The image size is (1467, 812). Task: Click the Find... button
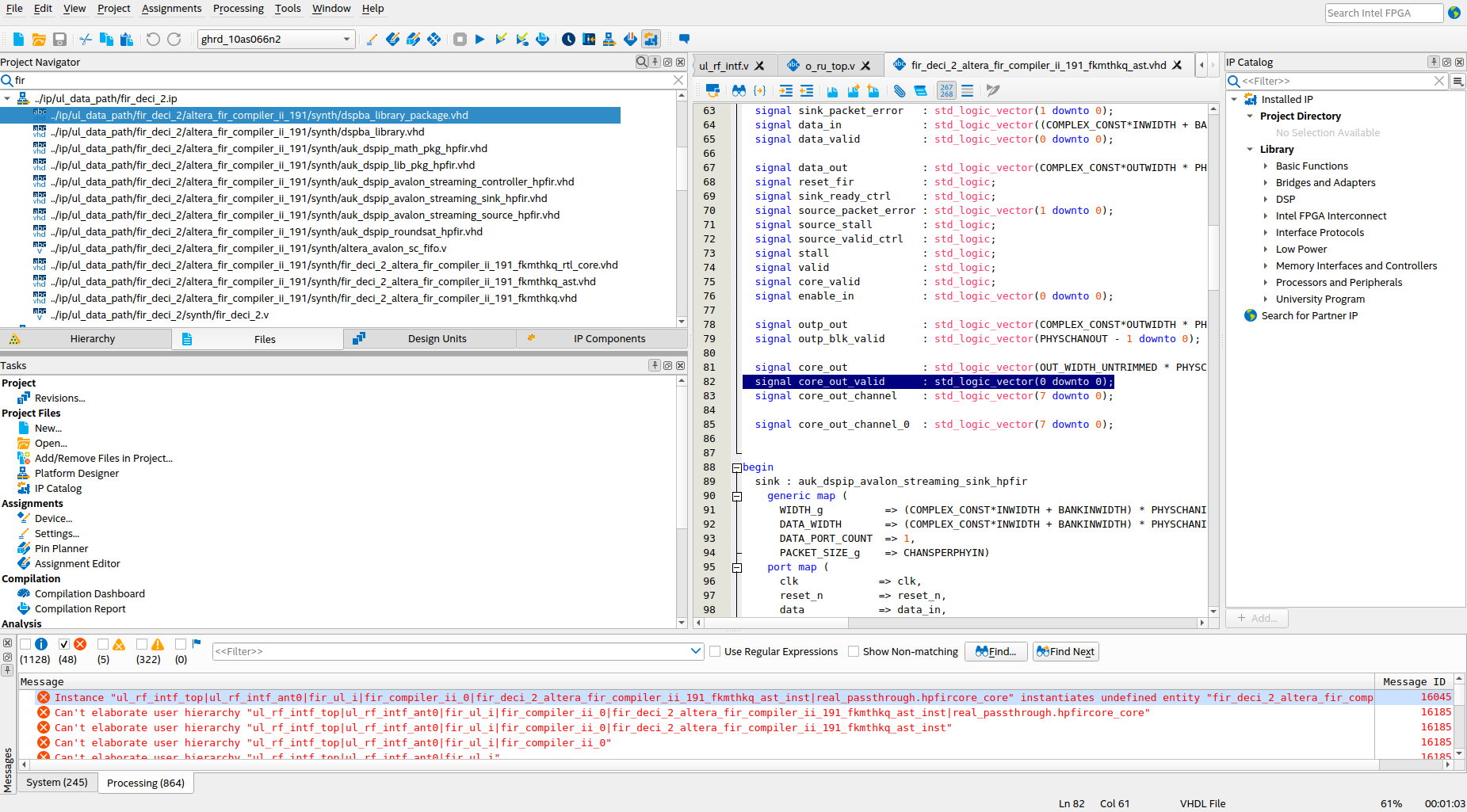tap(996, 651)
